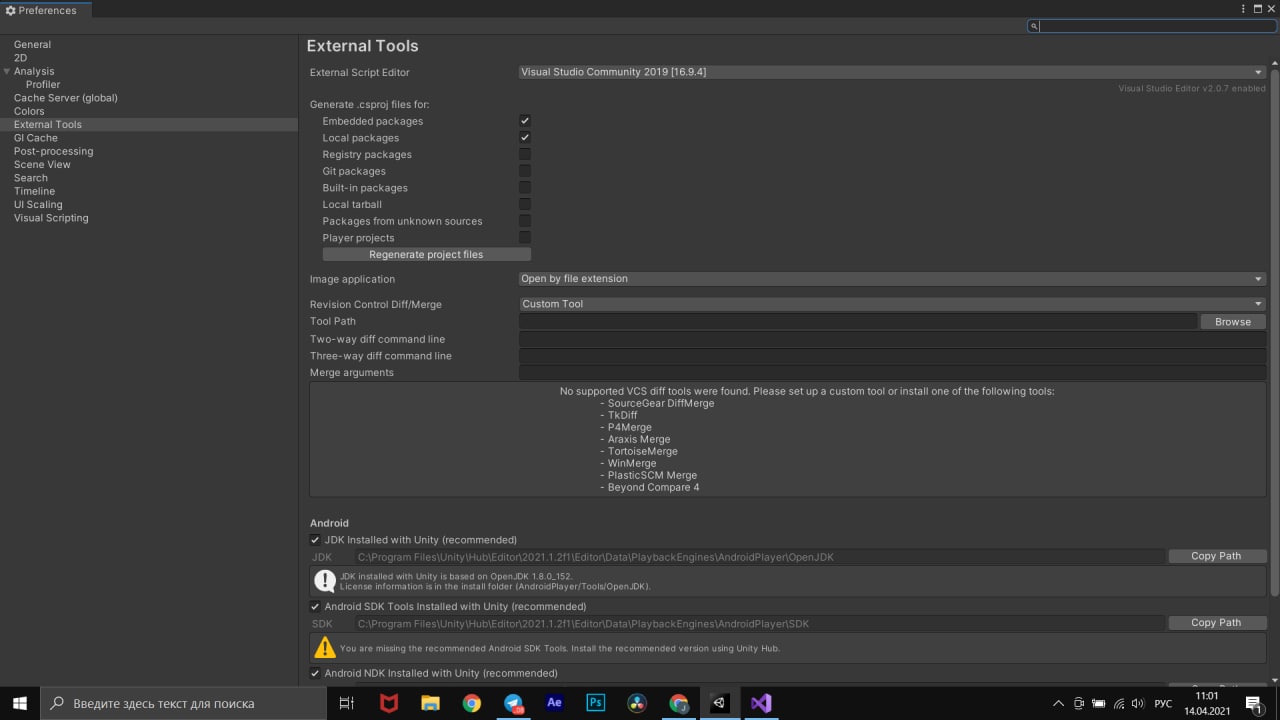Switch to Visual Studio in the taskbar
Screen dimensions: 1280x720
click(x=761, y=703)
